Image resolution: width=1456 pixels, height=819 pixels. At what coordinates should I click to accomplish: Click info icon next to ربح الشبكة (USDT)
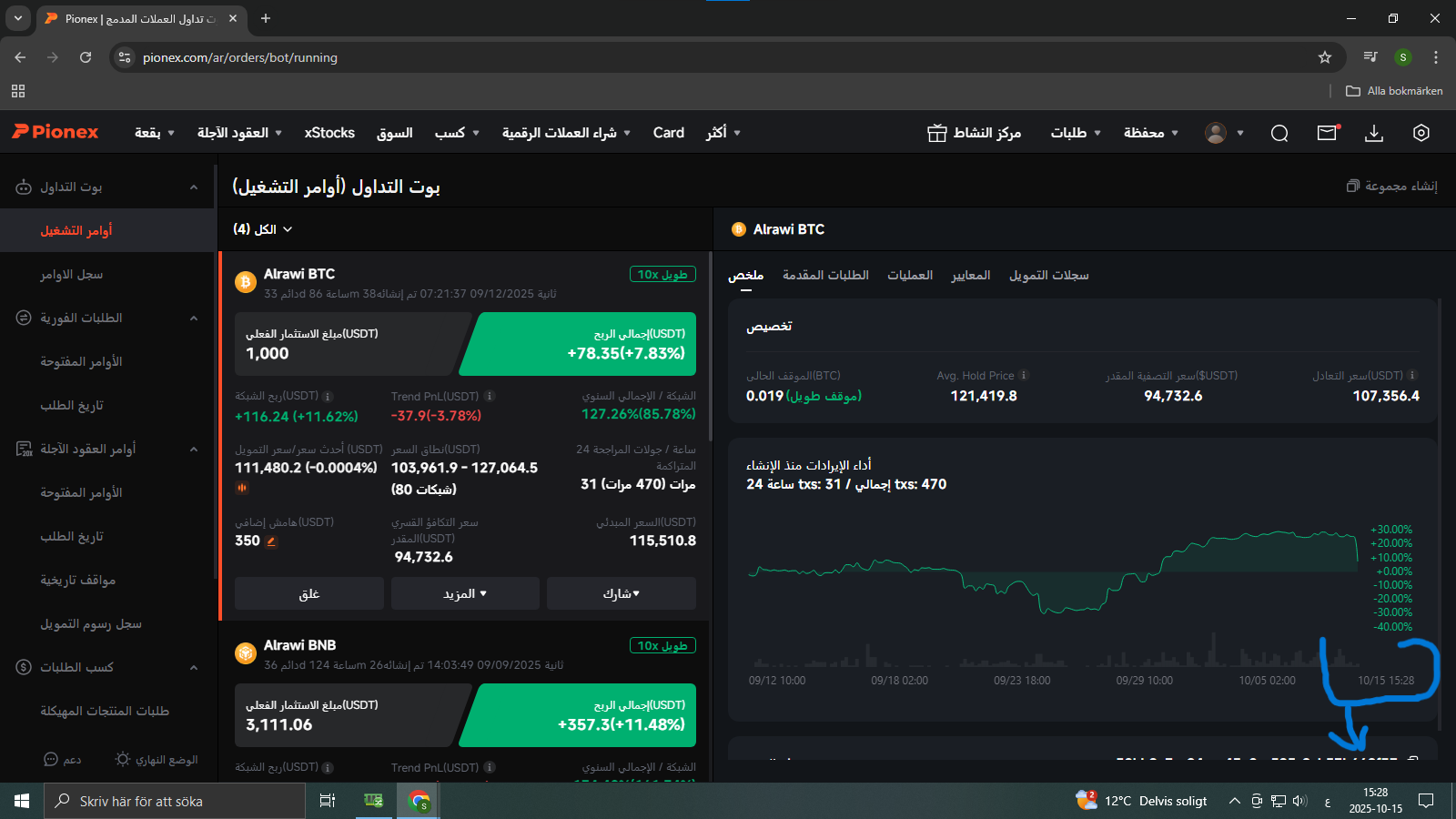pyautogui.click(x=328, y=397)
